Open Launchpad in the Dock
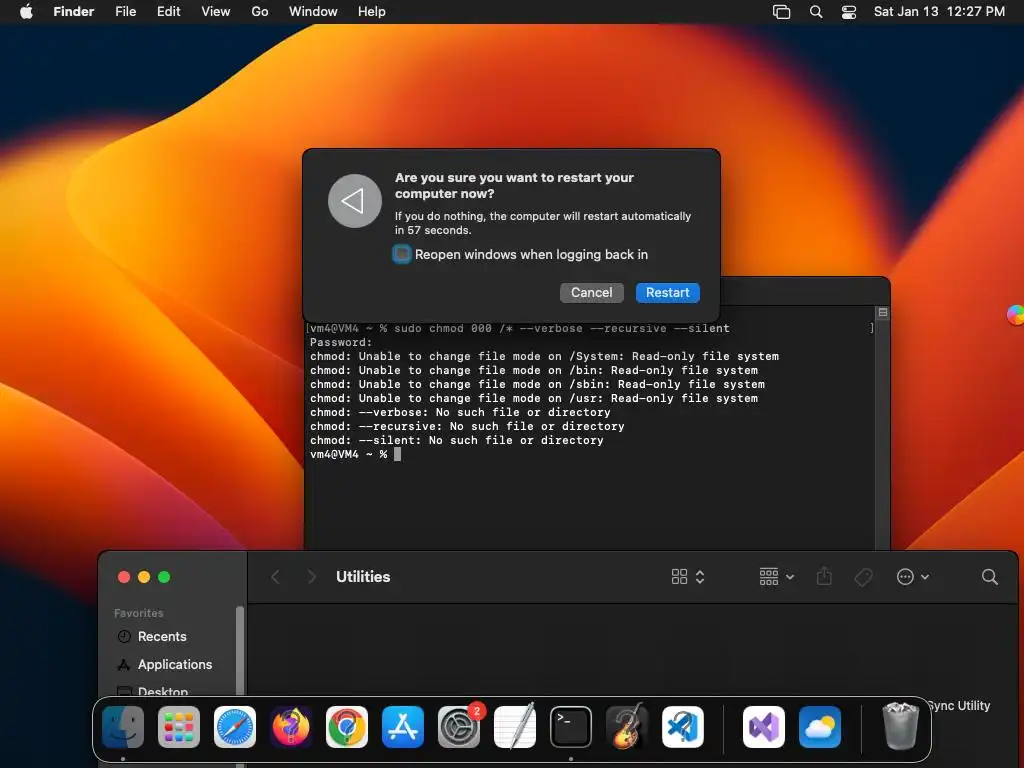 click(179, 727)
